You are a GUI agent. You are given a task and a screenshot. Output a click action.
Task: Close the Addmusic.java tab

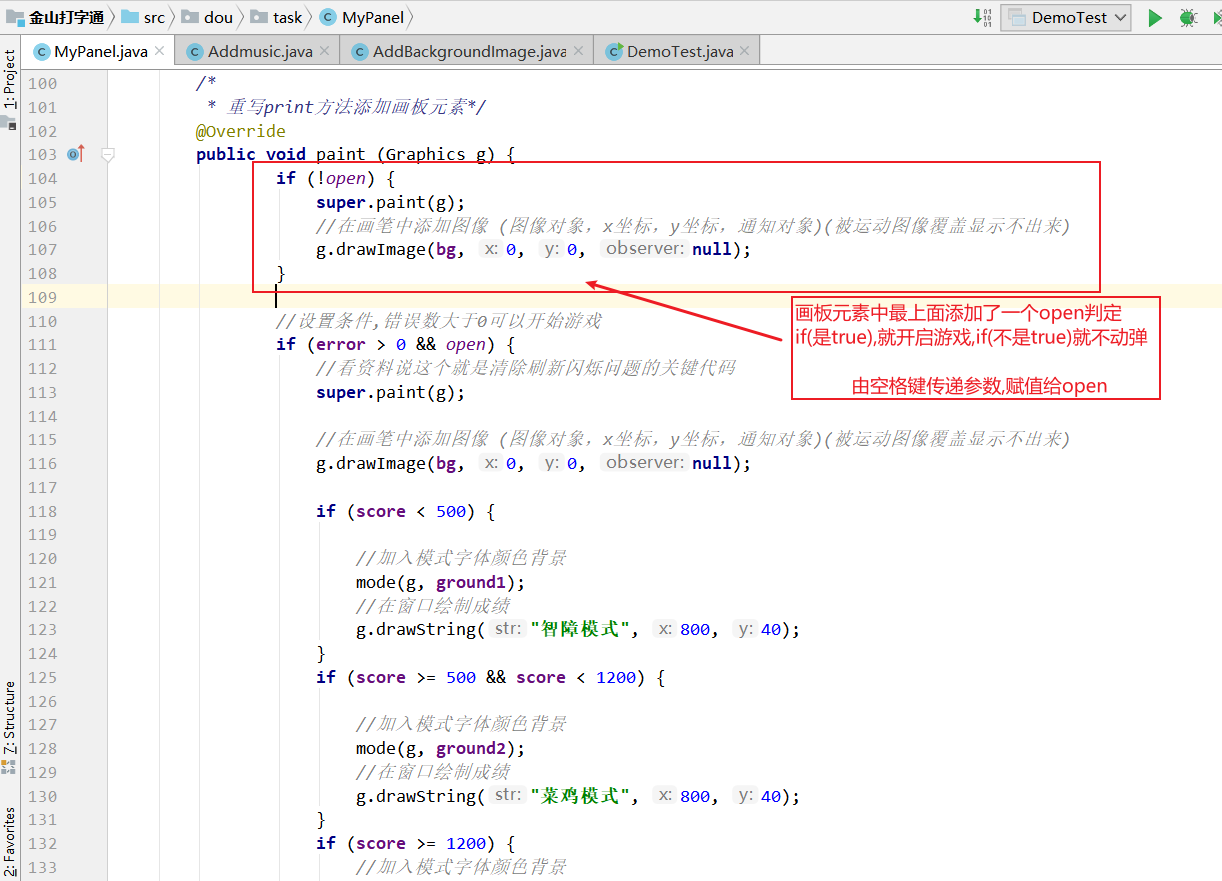pos(325,51)
